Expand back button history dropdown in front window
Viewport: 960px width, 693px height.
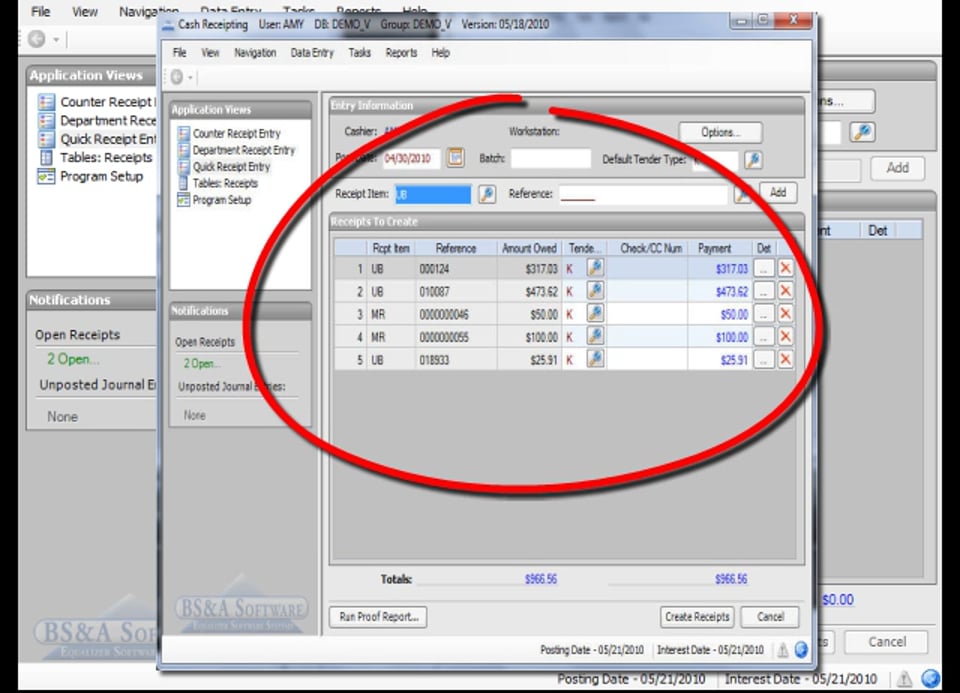point(190,78)
